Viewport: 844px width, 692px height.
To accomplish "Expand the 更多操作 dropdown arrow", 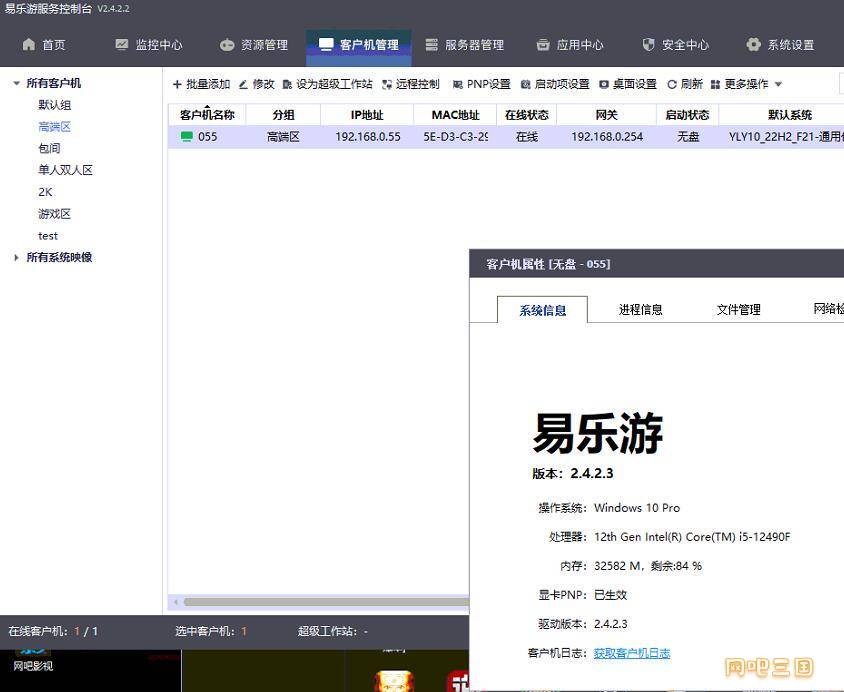I will click(778, 84).
